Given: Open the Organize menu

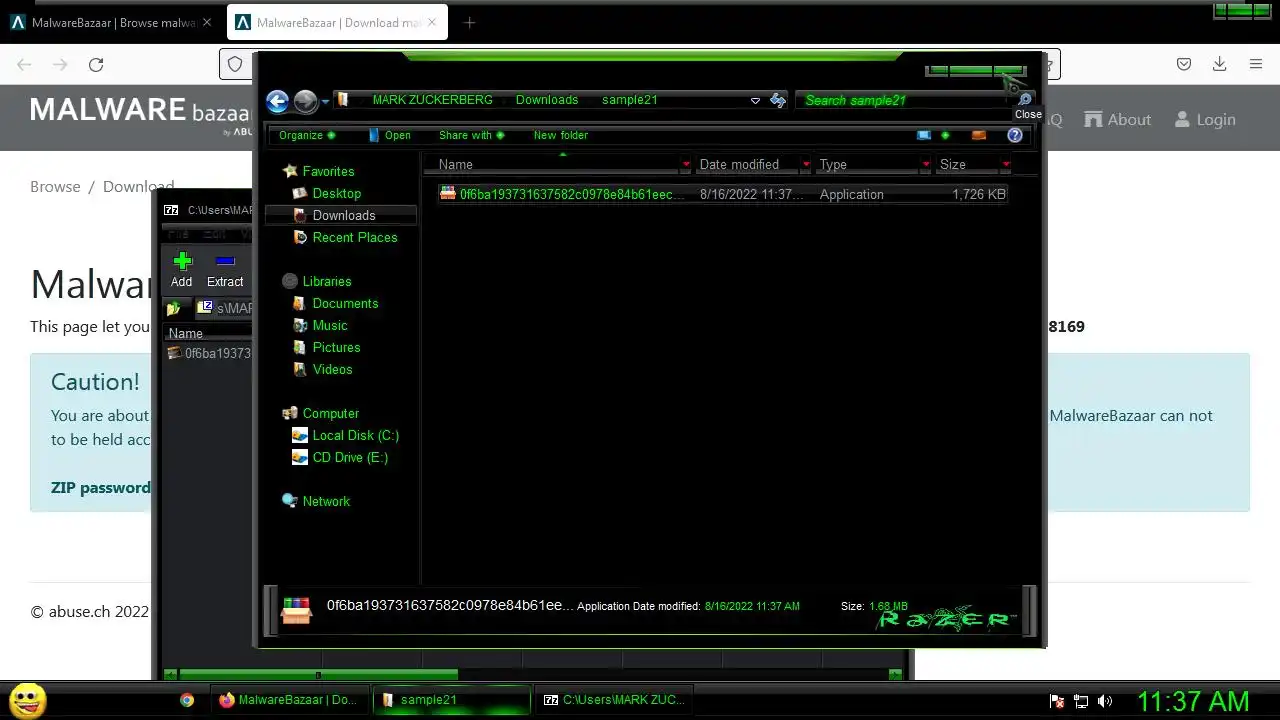Looking at the screenshot, I should pyautogui.click(x=307, y=135).
